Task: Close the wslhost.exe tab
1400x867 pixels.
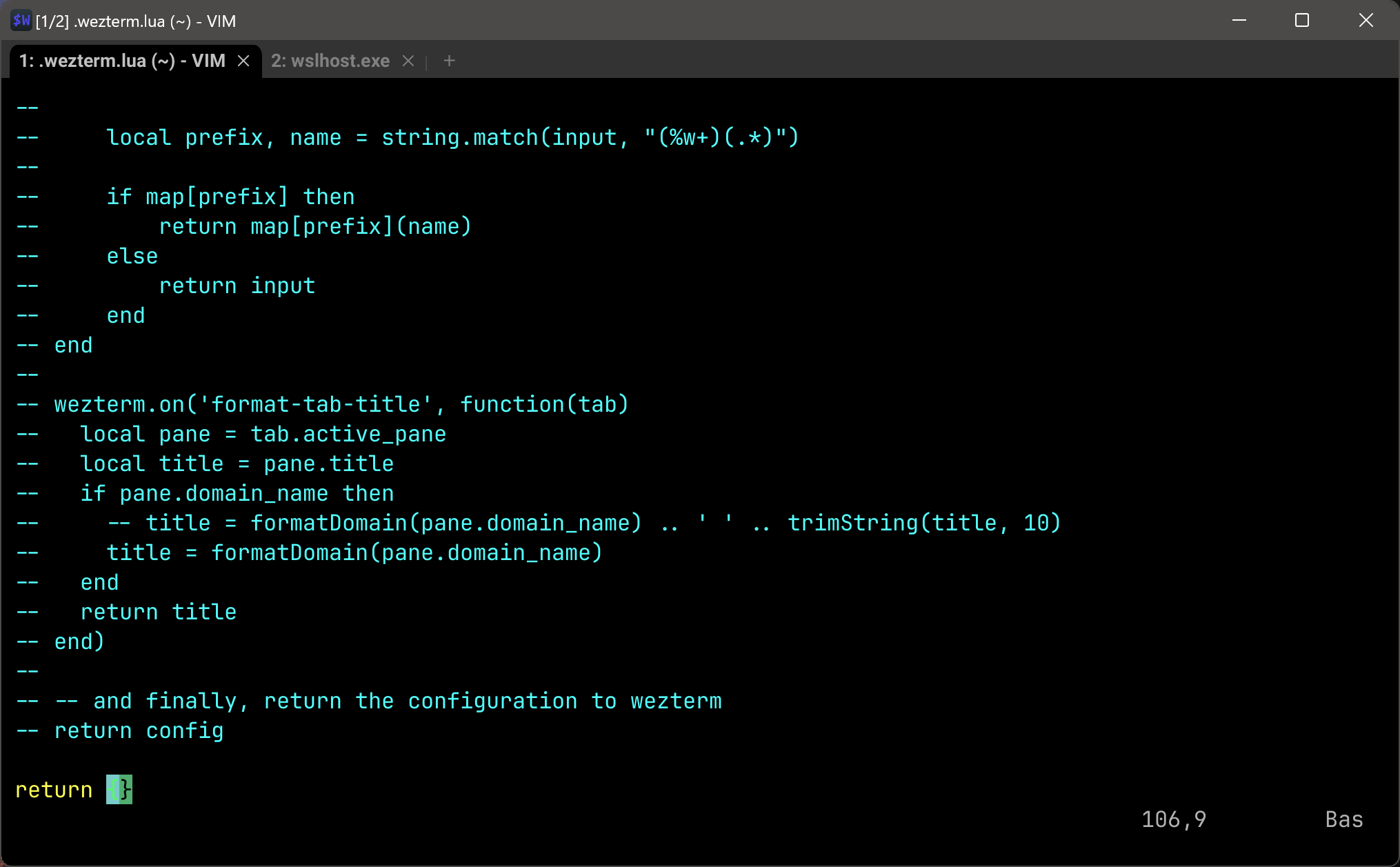Action: click(x=408, y=61)
